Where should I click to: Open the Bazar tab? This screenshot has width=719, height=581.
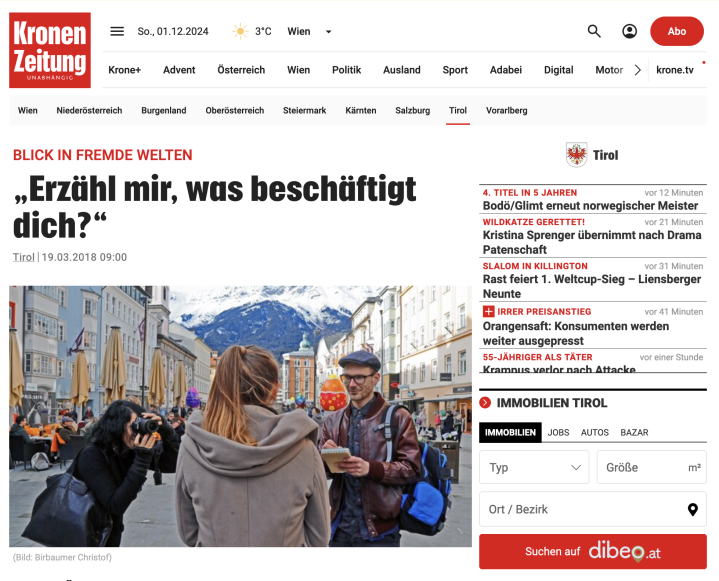(634, 432)
